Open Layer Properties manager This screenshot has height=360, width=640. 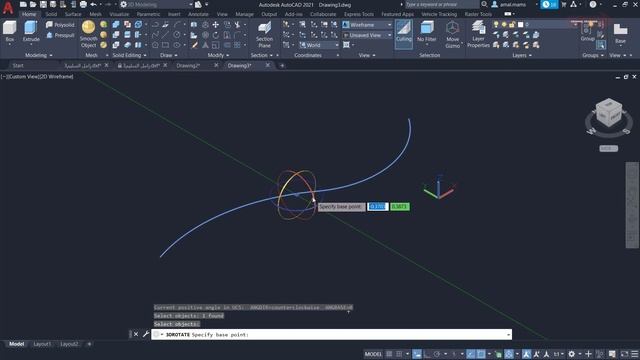coord(478,34)
